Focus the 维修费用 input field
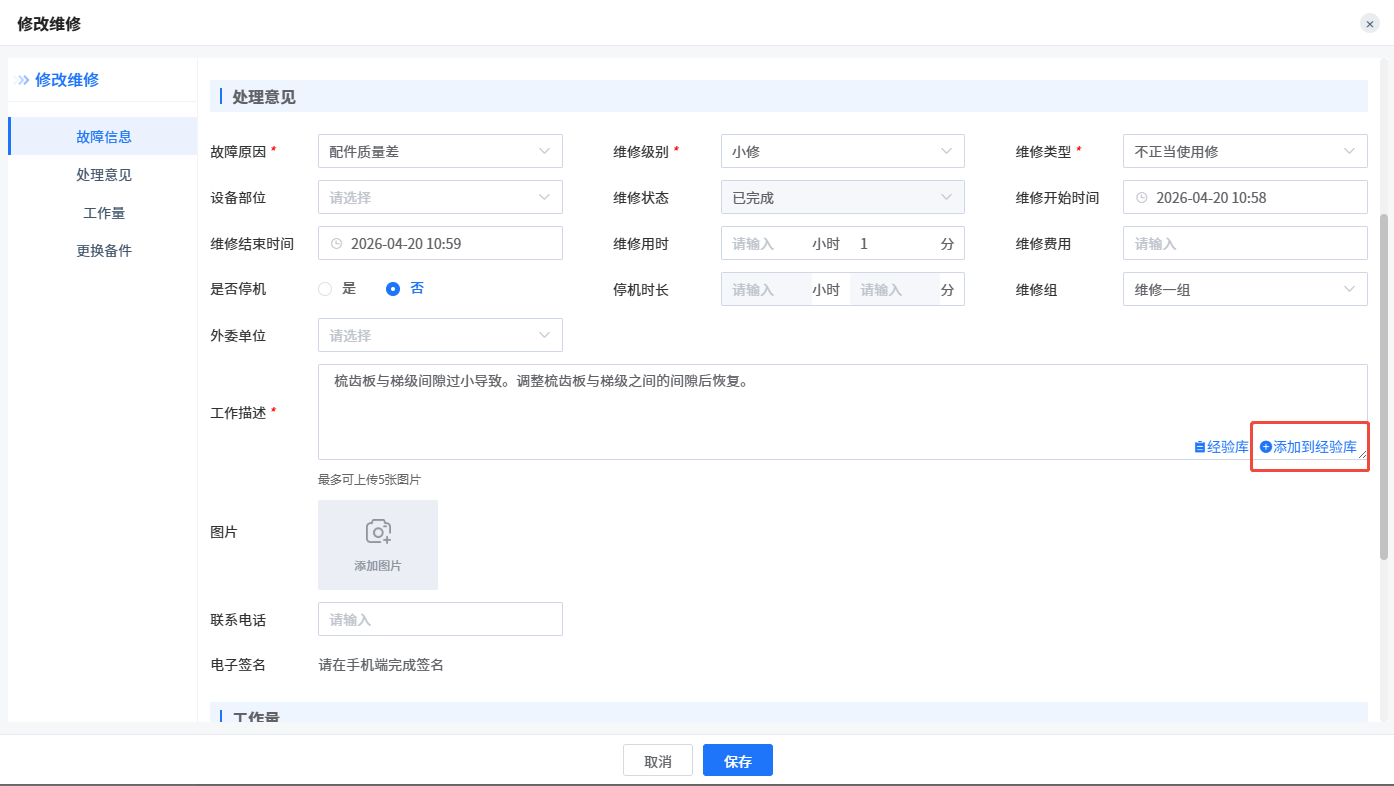1394x786 pixels. click(1245, 243)
